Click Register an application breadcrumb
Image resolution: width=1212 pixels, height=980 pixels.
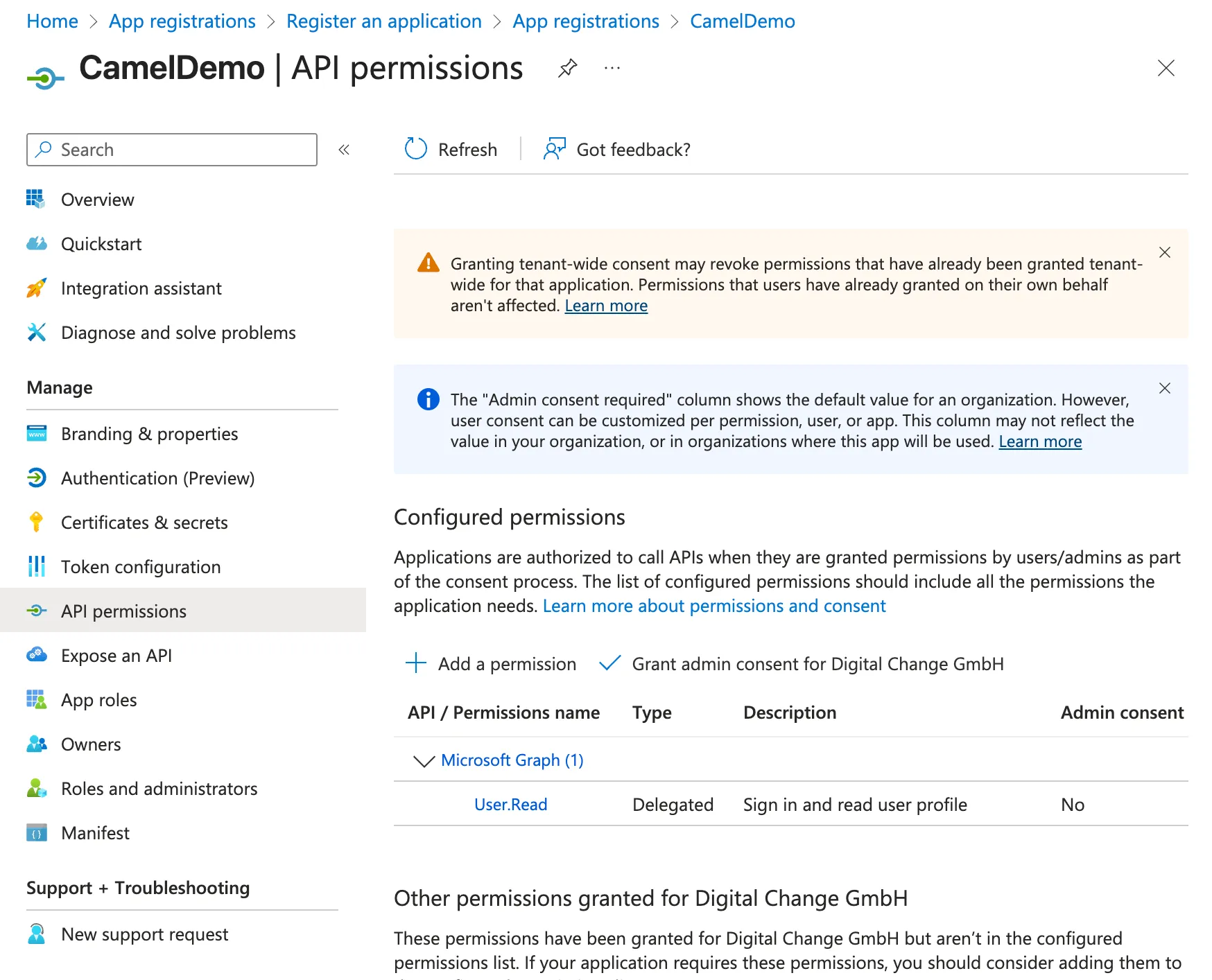click(384, 21)
